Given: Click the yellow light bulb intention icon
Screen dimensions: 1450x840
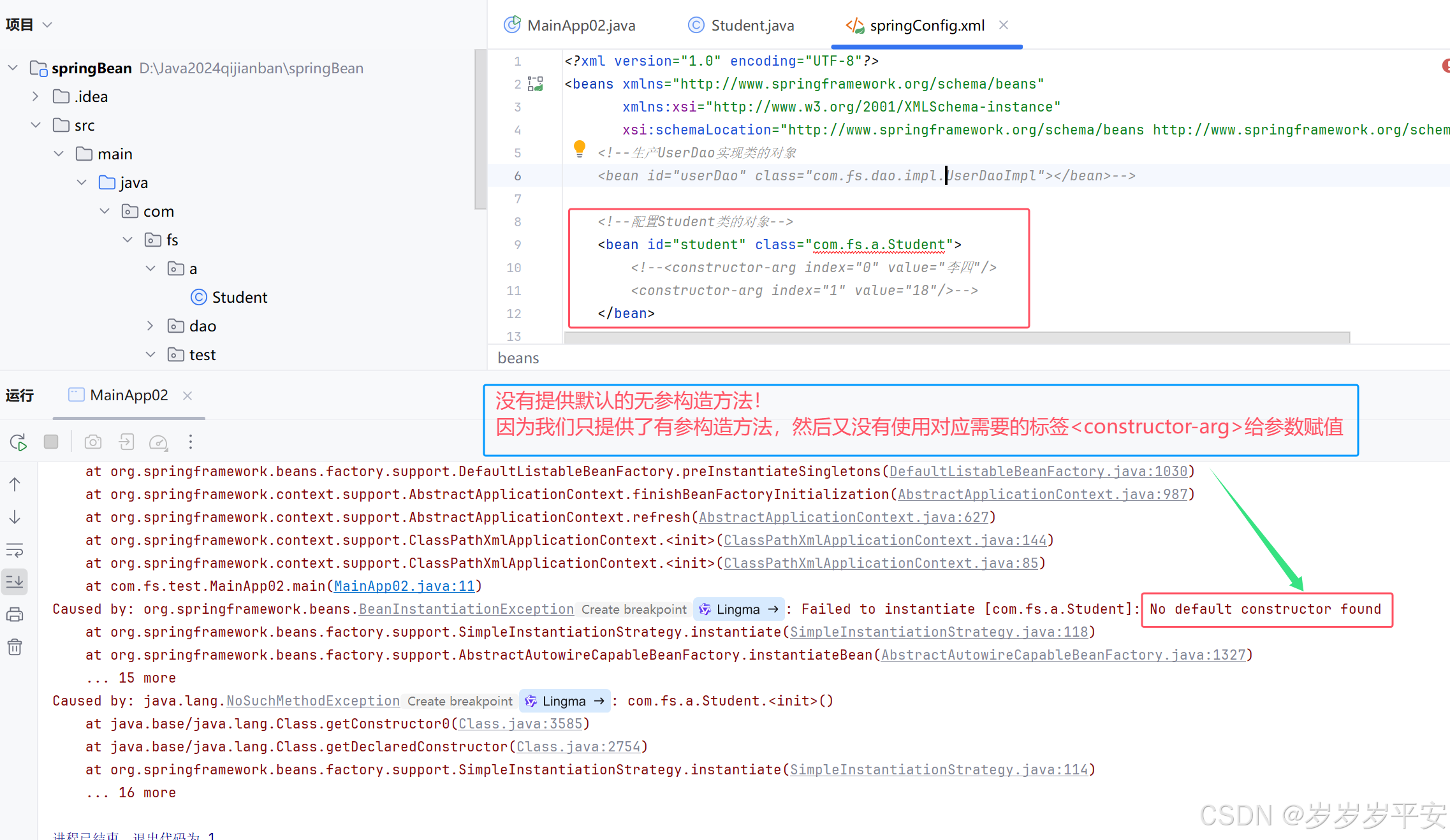Looking at the screenshot, I should click(579, 148).
